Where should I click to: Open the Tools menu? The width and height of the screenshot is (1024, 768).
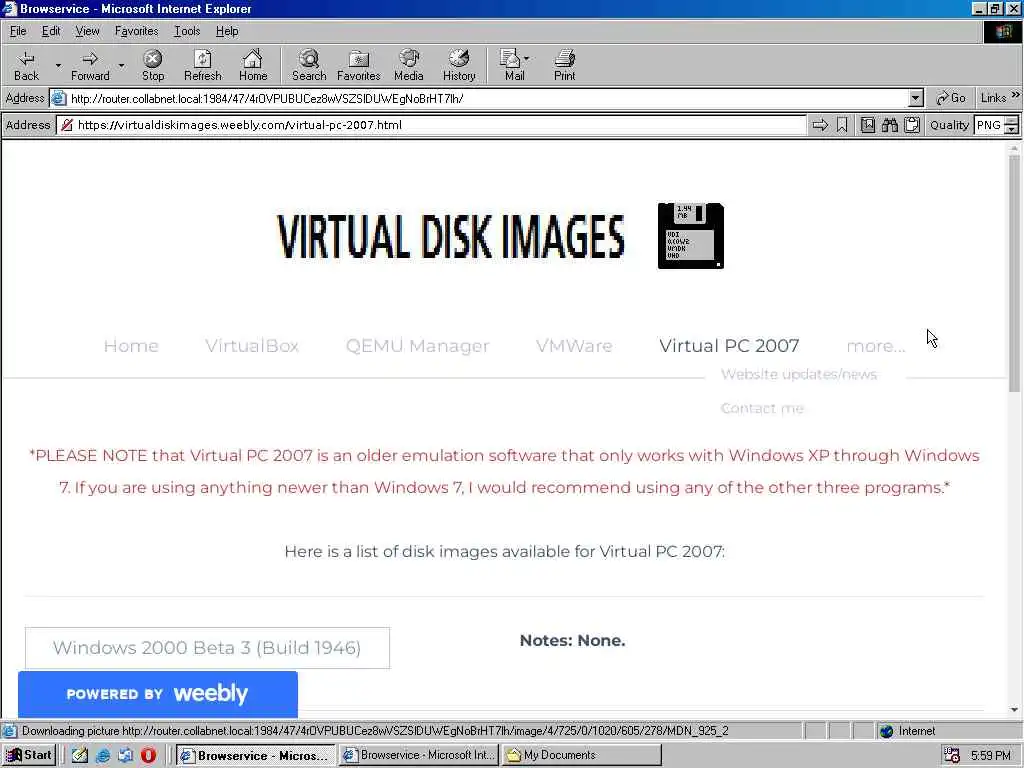(x=187, y=31)
